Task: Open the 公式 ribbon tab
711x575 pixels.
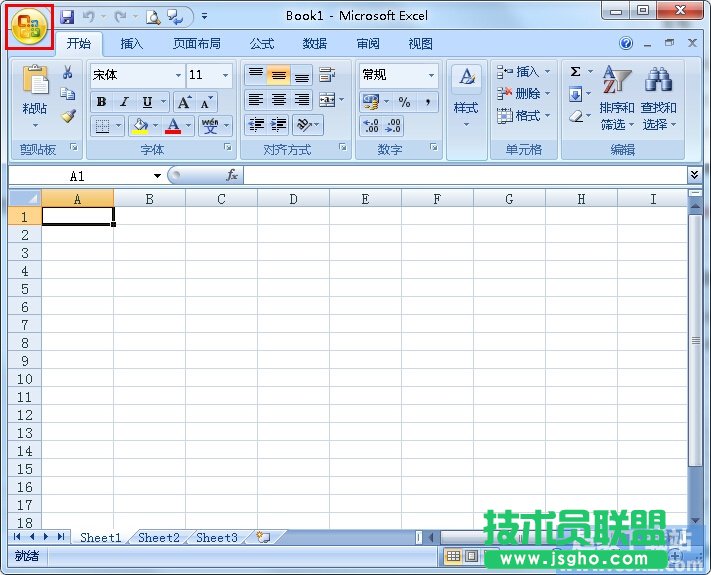Action: pyautogui.click(x=262, y=44)
